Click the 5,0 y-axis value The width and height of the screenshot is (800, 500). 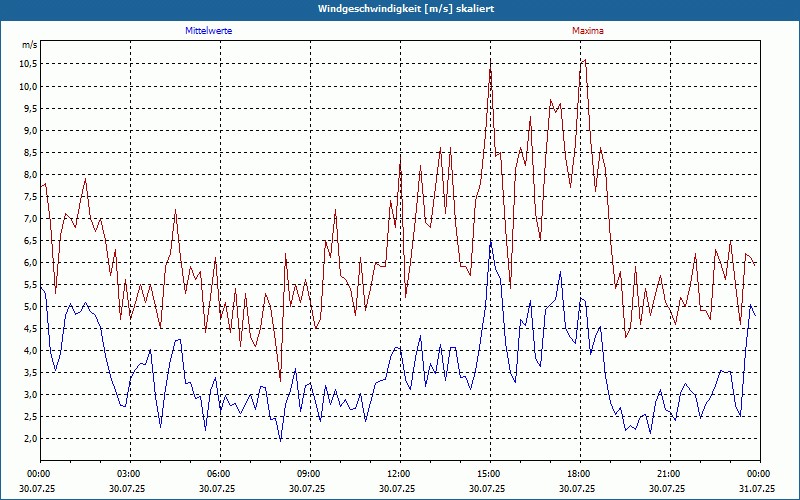[30, 307]
